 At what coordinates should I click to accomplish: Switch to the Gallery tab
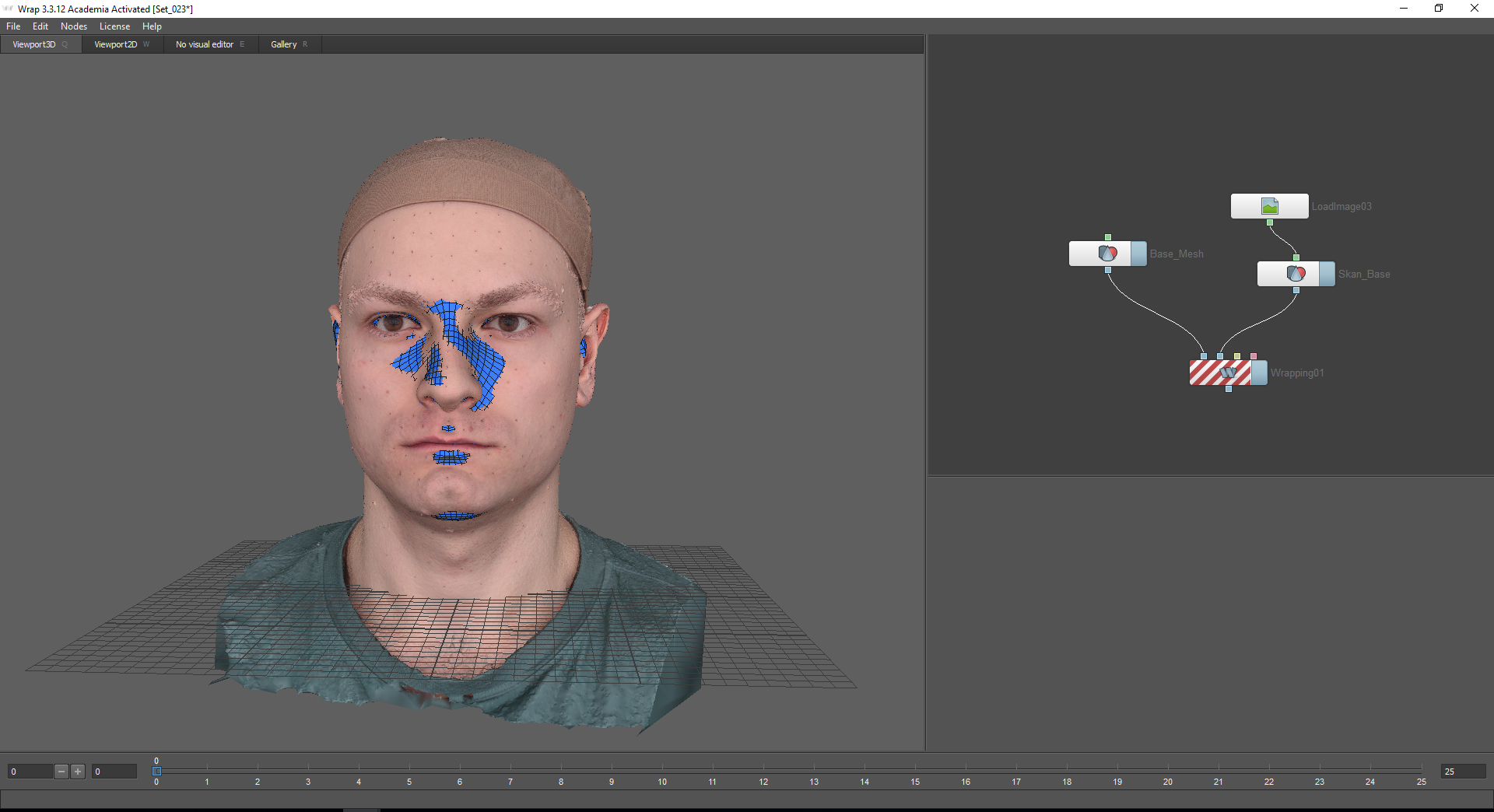289,44
